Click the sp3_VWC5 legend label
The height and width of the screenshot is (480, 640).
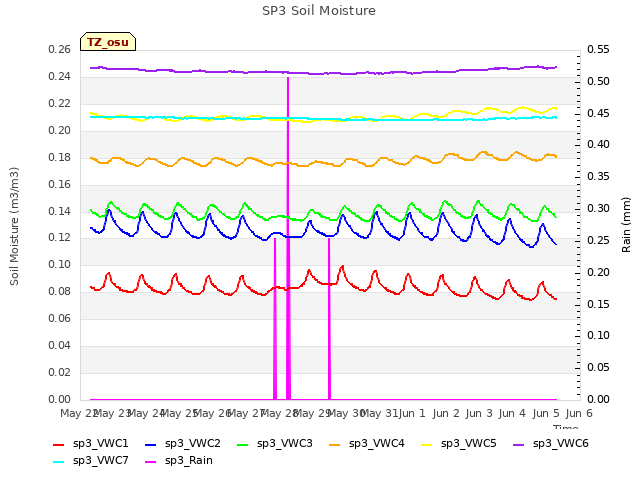(469, 444)
